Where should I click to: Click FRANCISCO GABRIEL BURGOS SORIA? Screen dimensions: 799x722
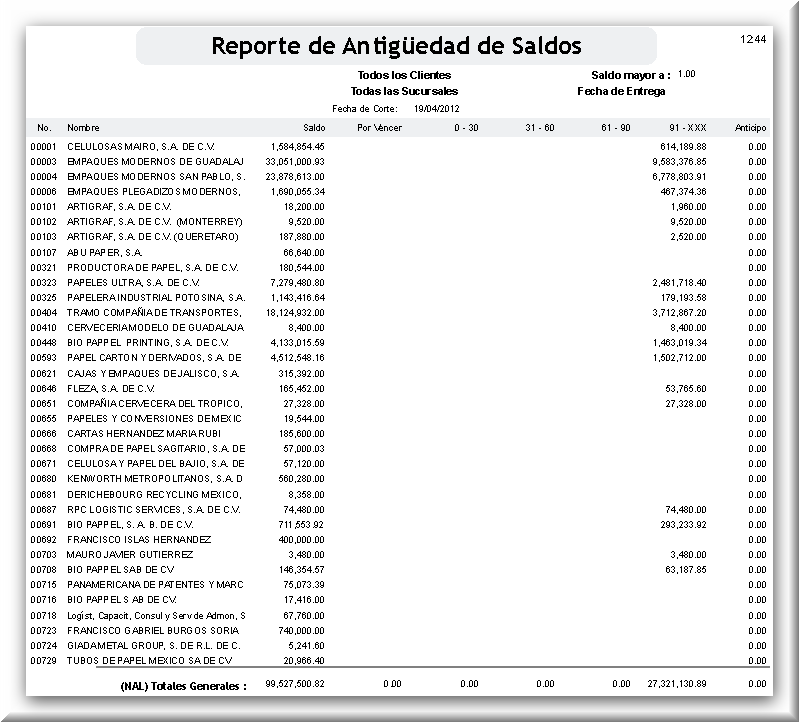coord(153,631)
